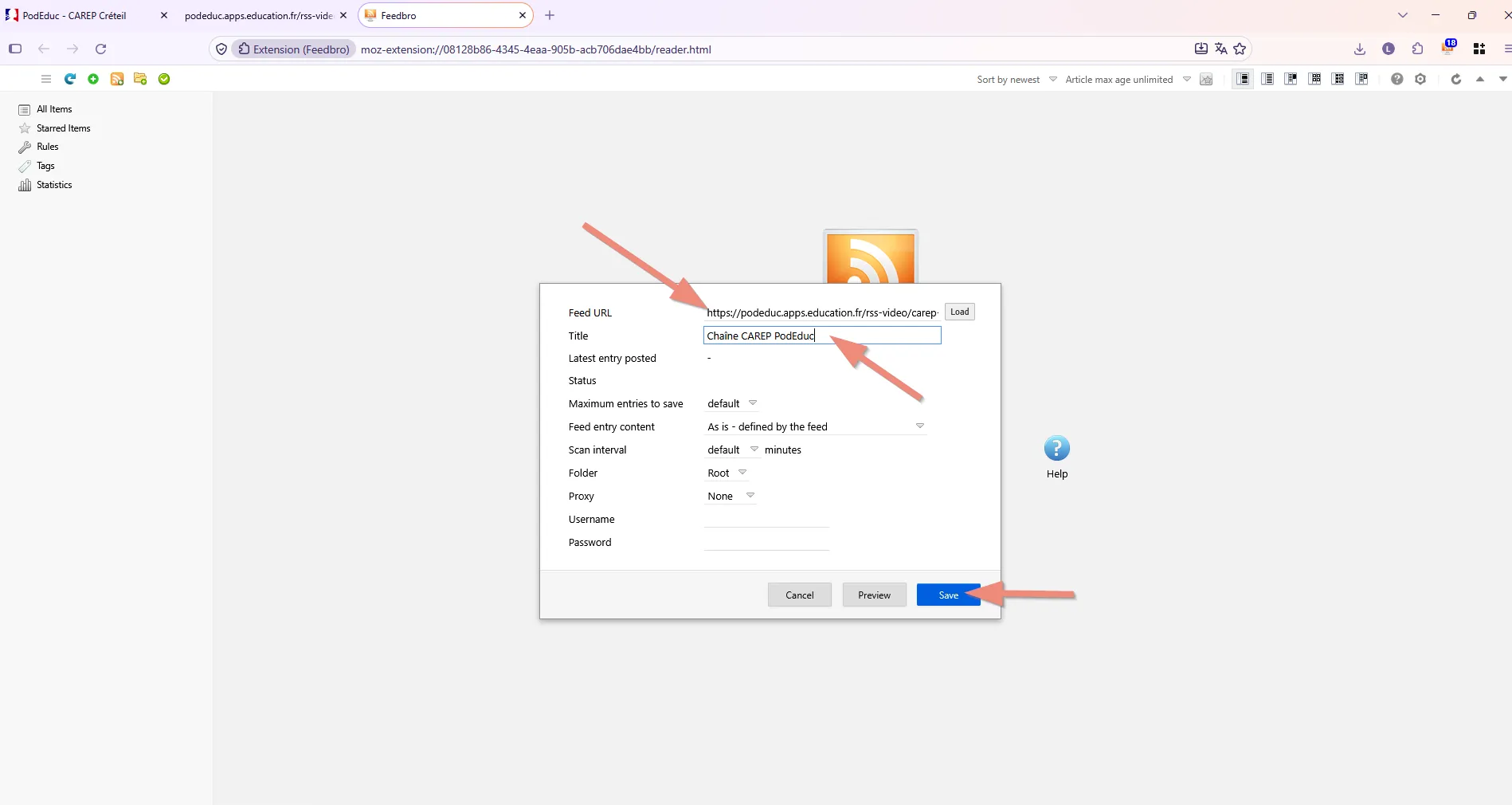The height and width of the screenshot is (805, 1512).
Task: Open Rules in the sidebar
Action: coord(48,147)
